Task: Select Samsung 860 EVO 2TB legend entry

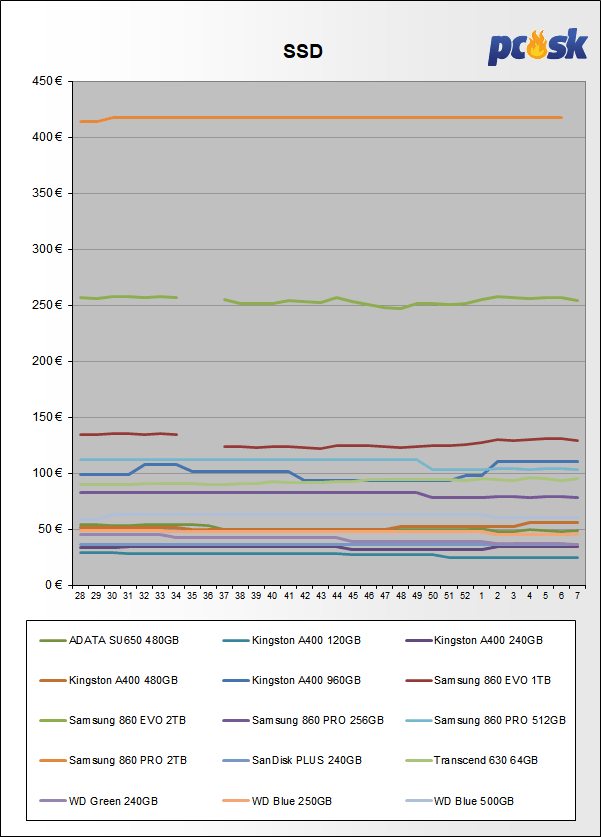Action: click(x=113, y=720)
